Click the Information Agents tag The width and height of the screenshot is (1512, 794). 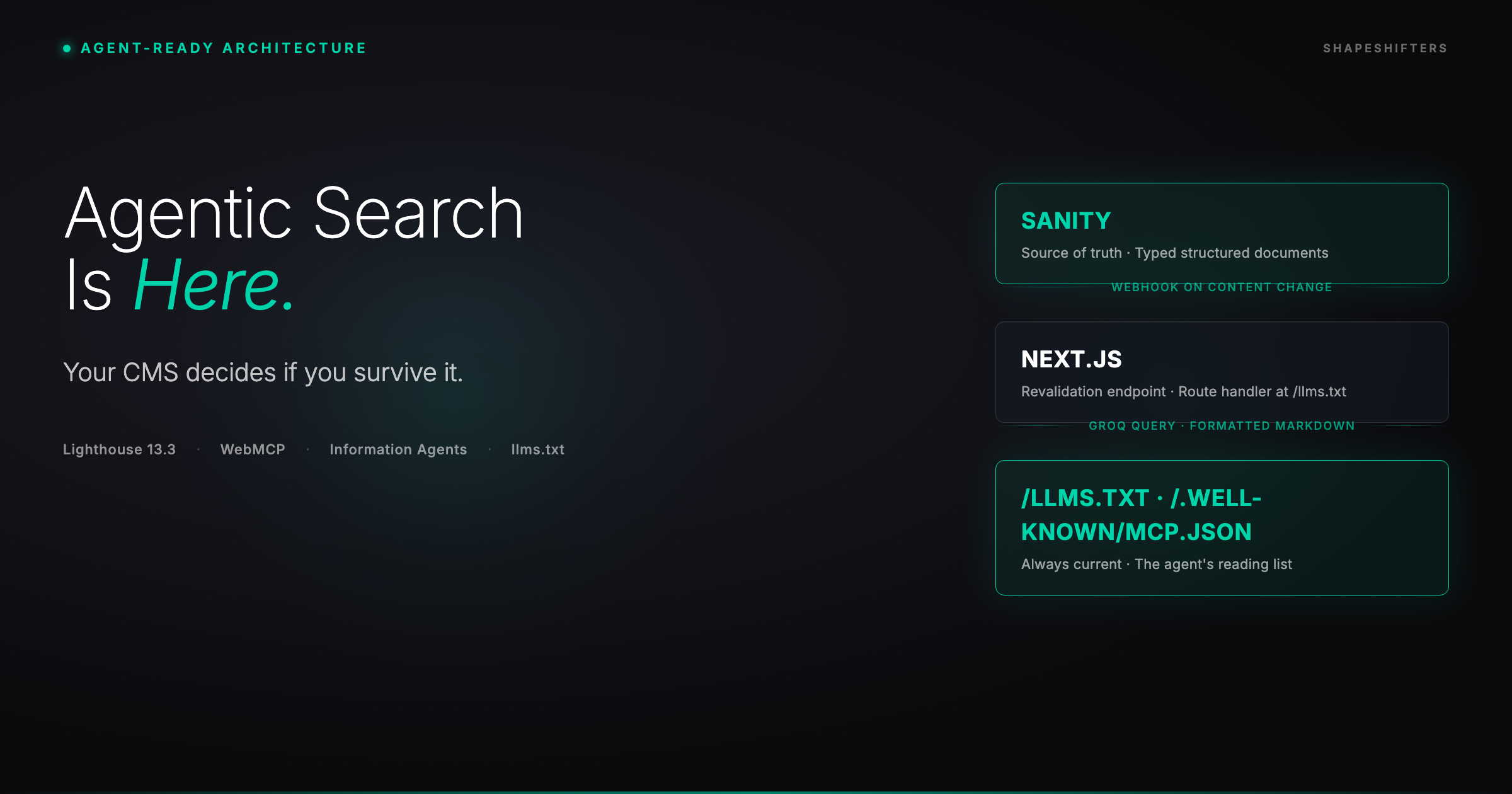(398, 449)
